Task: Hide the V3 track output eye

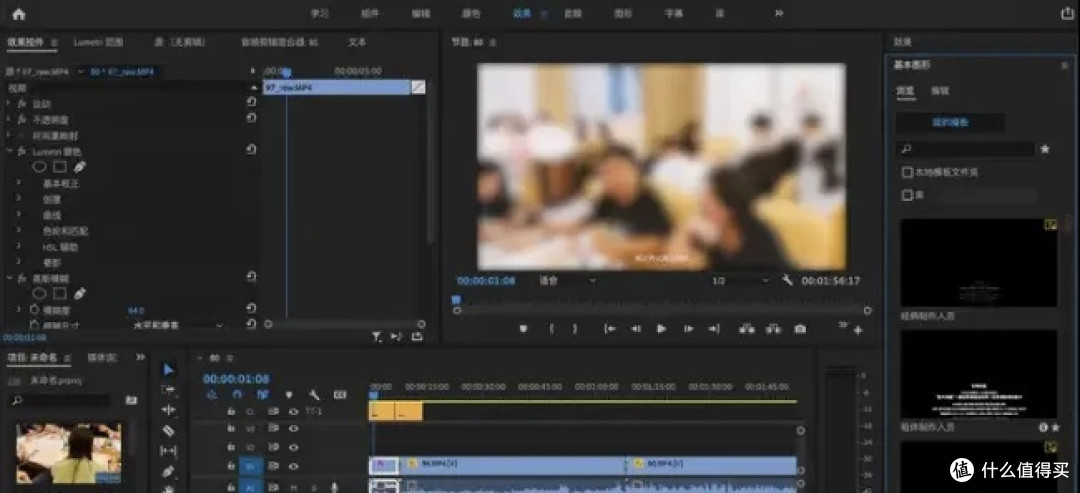Action: tap(293, 428)
